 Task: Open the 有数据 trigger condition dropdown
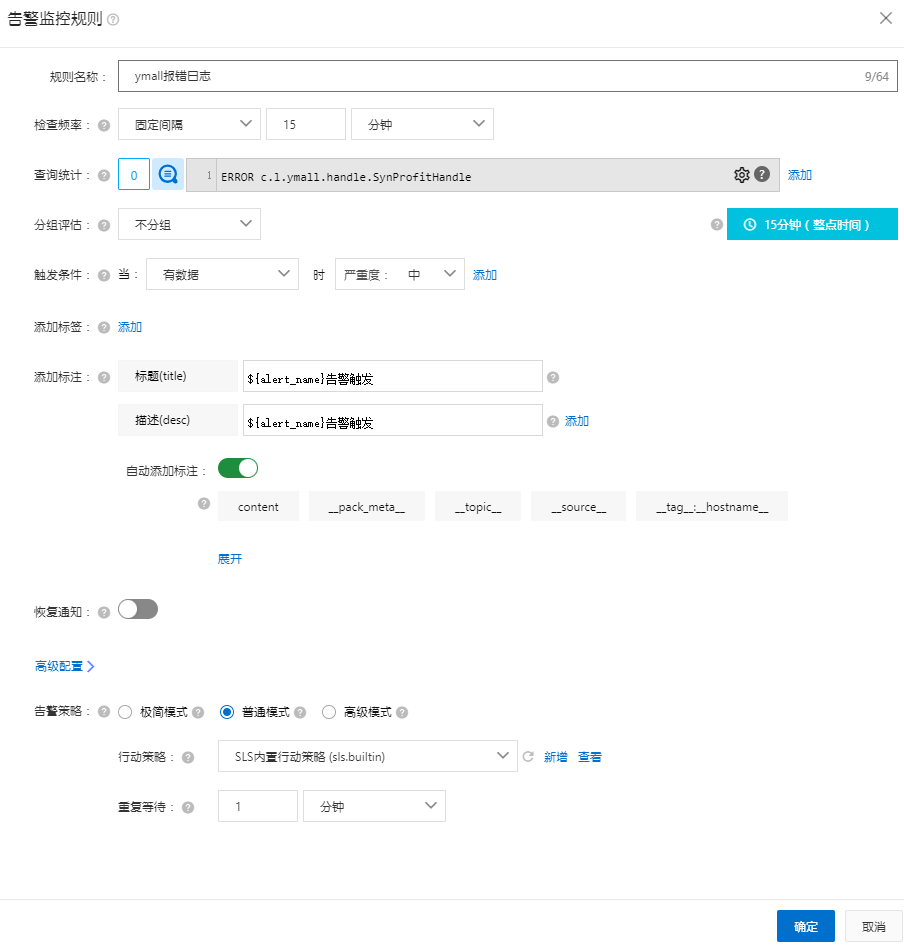pos(222,274)
